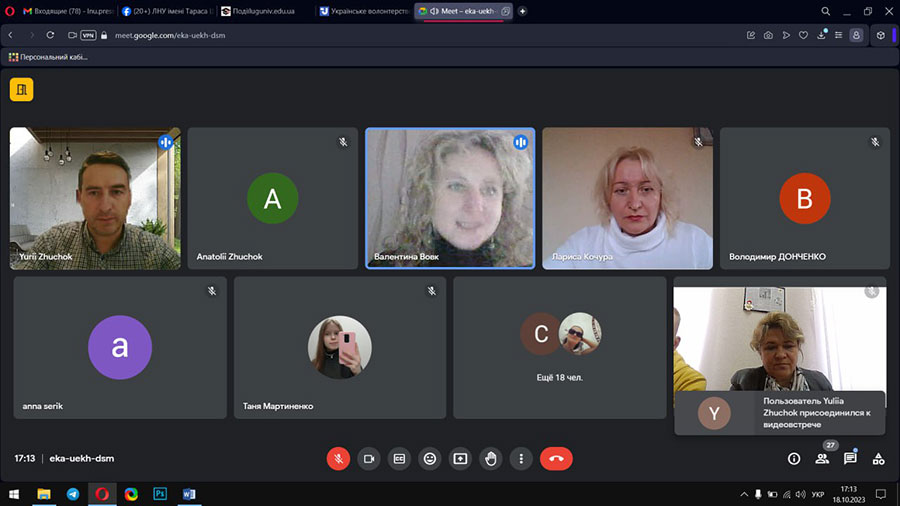900x506 pixels.
Task: Open the Opera player icon in toolbar
Action: 786,35
